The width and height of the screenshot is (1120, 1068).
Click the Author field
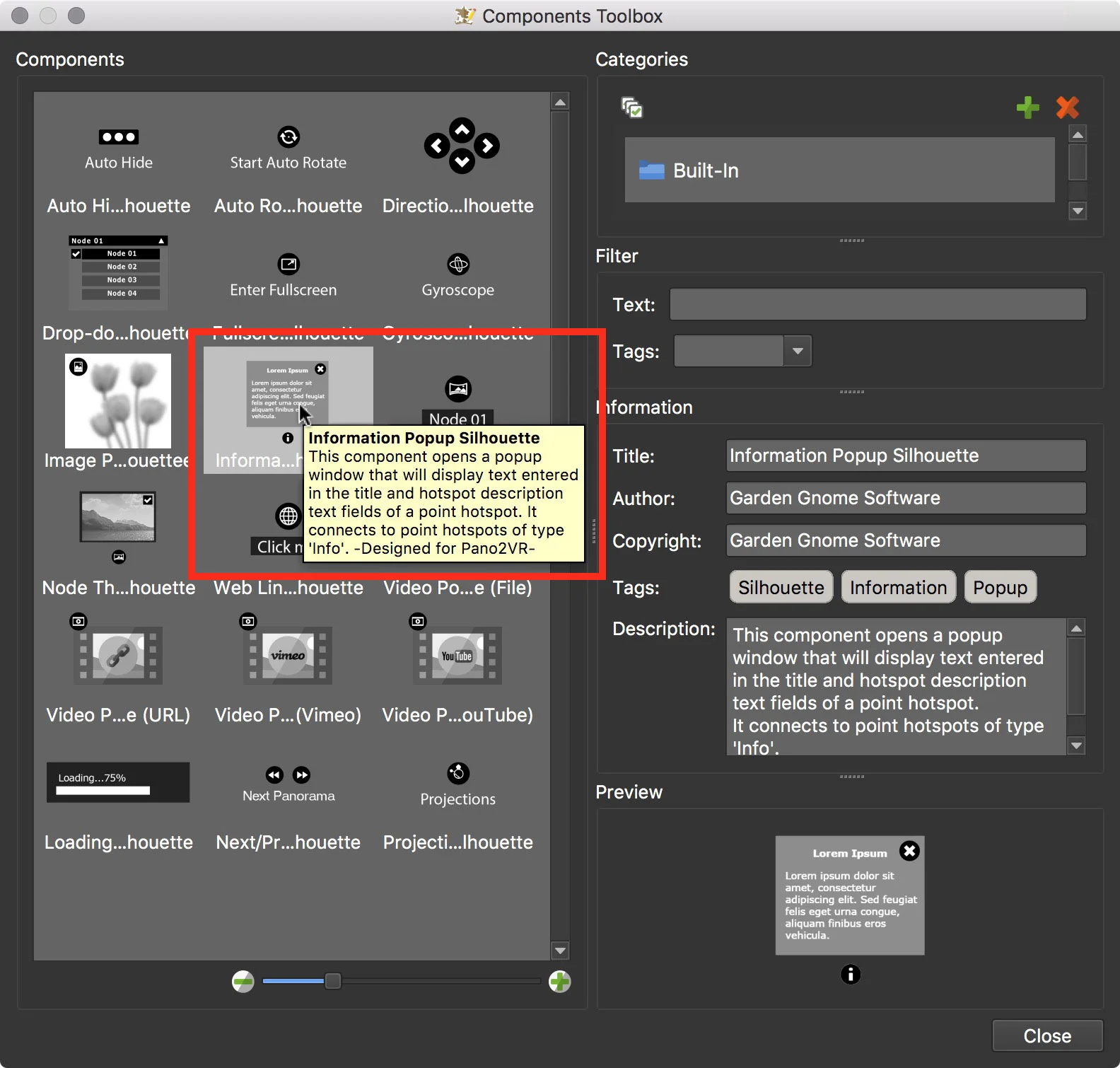click(x=906, y=498)
